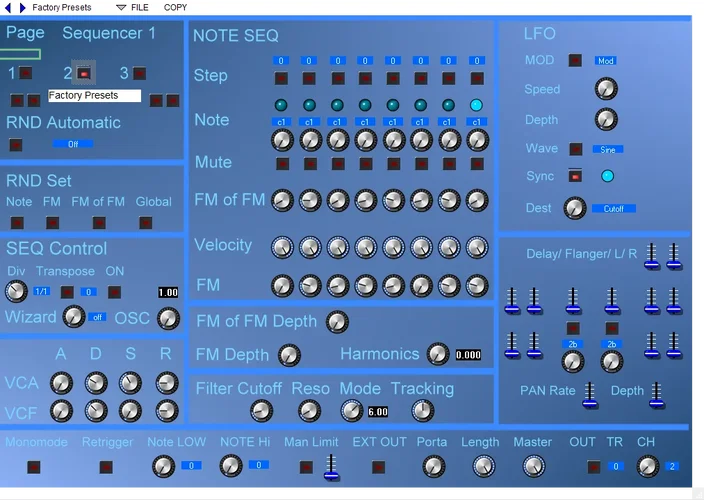The image size is (704, 500).
Task: Toggle the Monomode switch
Action: point(34,466)
